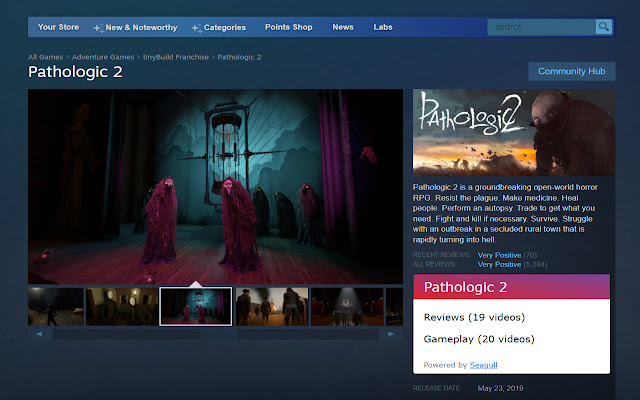Click the Pathologic 2 page title
640x400 pixels.
[75, 72]
